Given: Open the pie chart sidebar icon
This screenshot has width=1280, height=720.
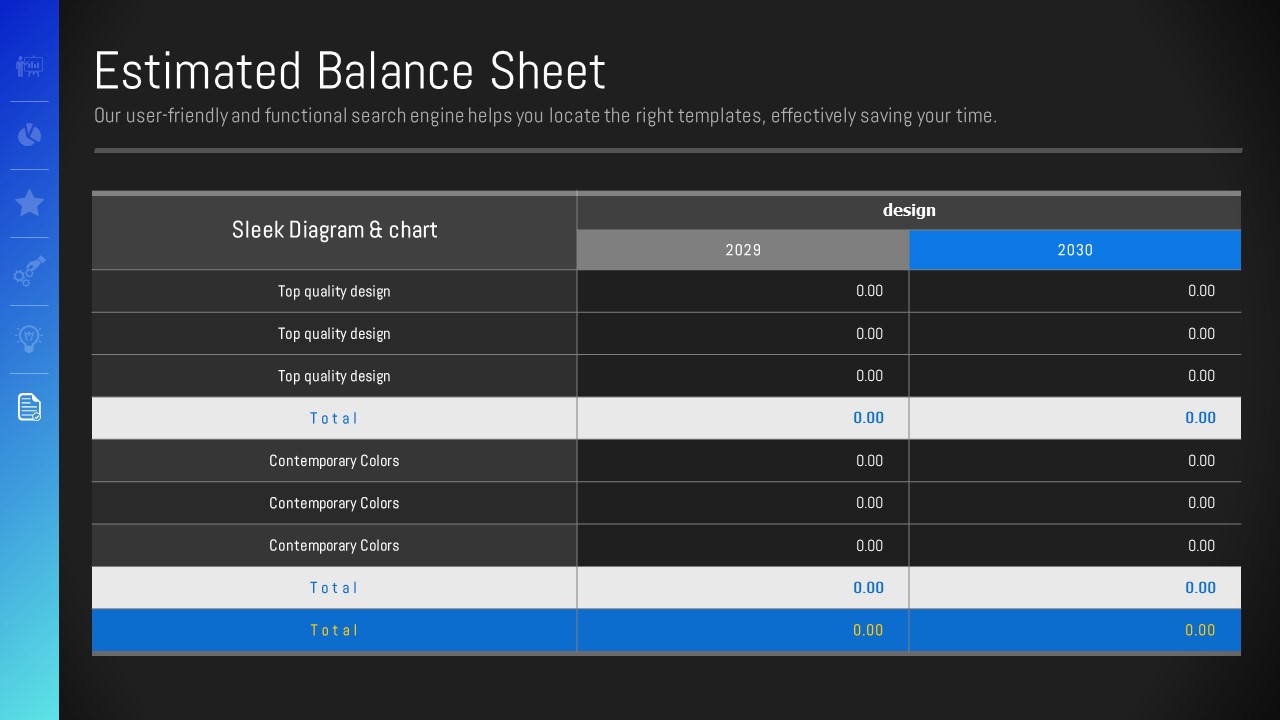Looking at the screenshot, I should coord(29,135).
